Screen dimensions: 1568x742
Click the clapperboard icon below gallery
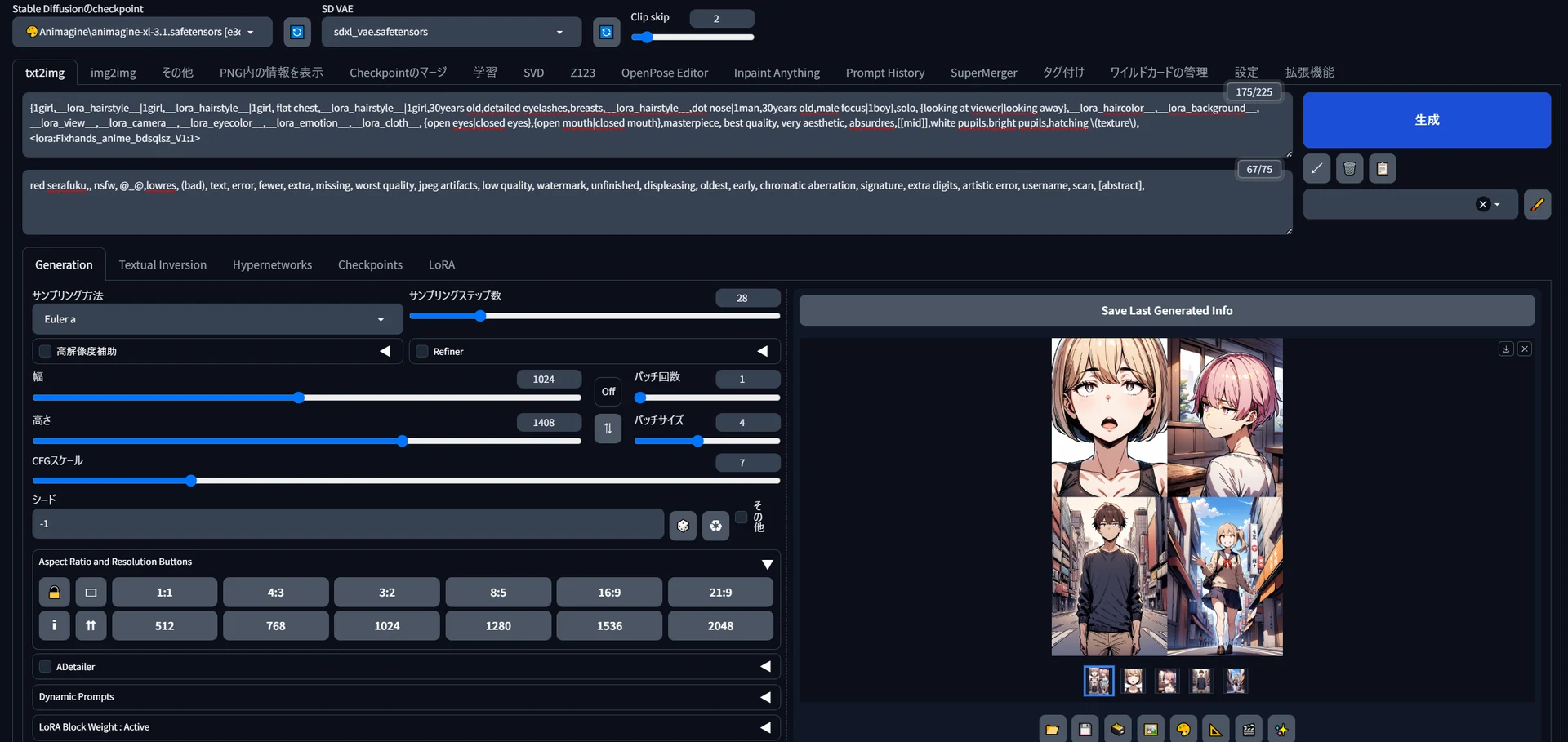pos(1249,729)
